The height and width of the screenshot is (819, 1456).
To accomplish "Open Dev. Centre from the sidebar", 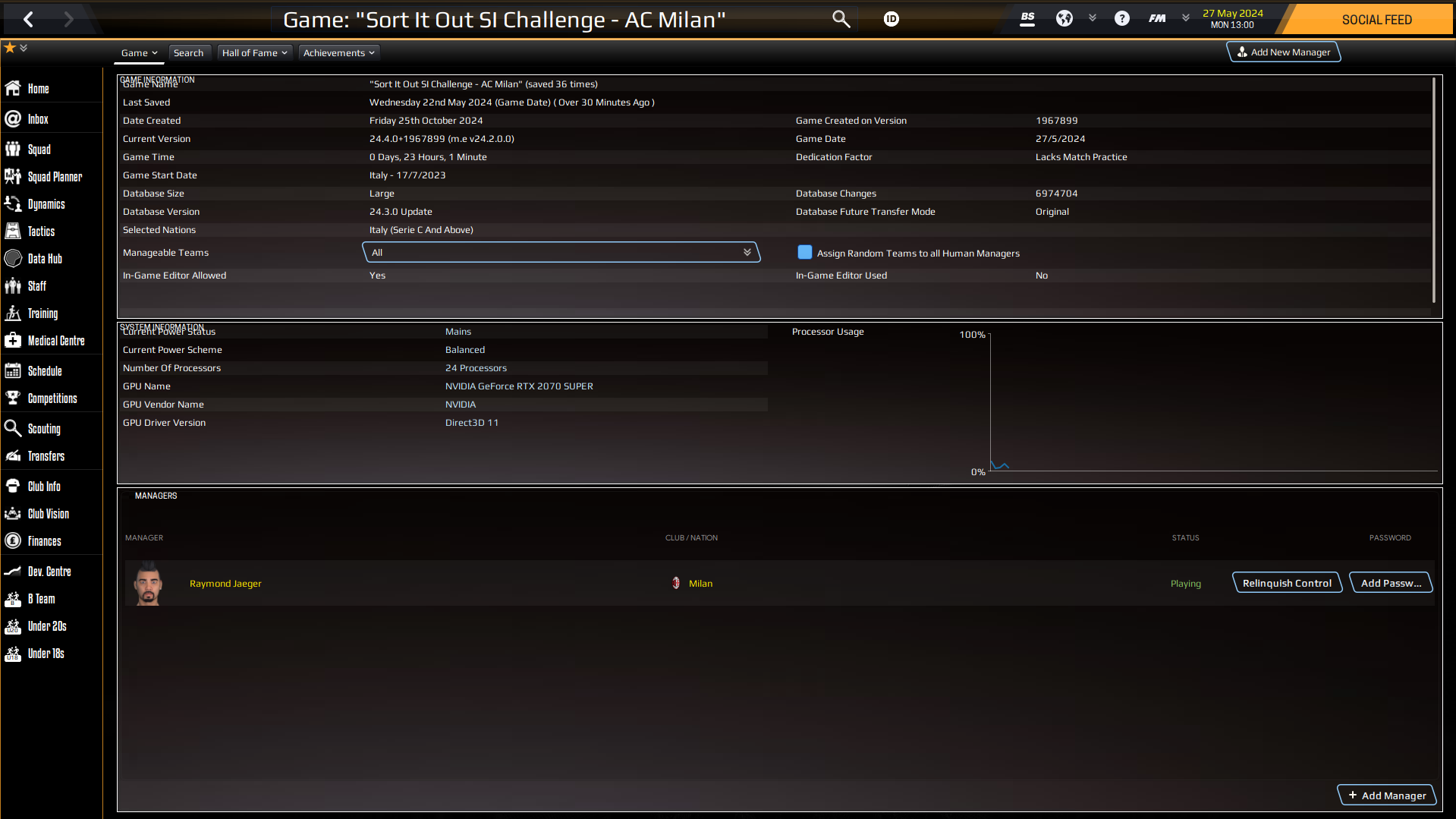I will [x=51, y=572].
